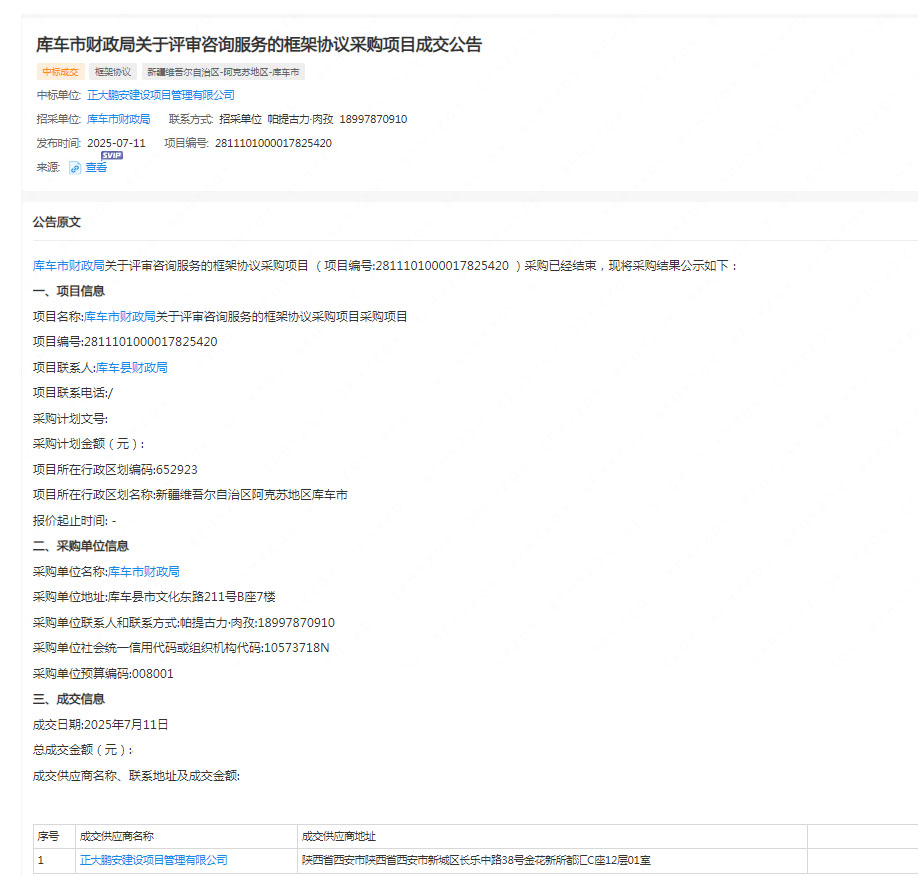Click the project number in header row
Image resolution: width=918 pixels, height=876 pixels.
click(x=273, y=143)
